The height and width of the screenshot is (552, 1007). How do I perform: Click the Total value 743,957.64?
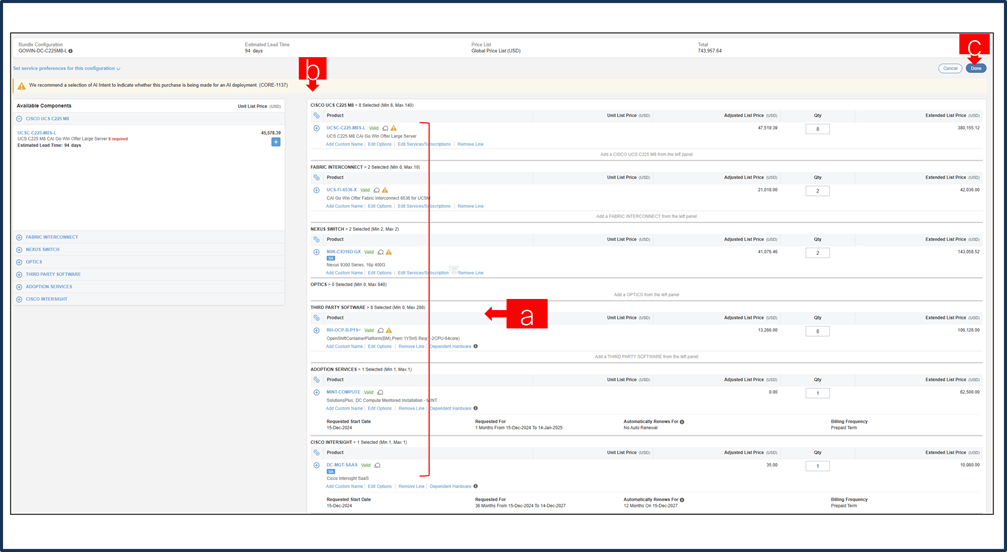710,51
